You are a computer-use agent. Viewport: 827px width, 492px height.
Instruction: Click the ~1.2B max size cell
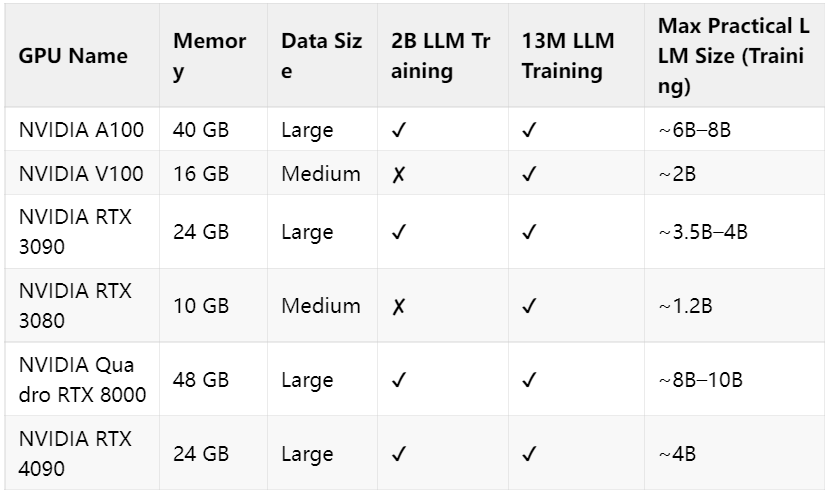click(x=685, y=306)
